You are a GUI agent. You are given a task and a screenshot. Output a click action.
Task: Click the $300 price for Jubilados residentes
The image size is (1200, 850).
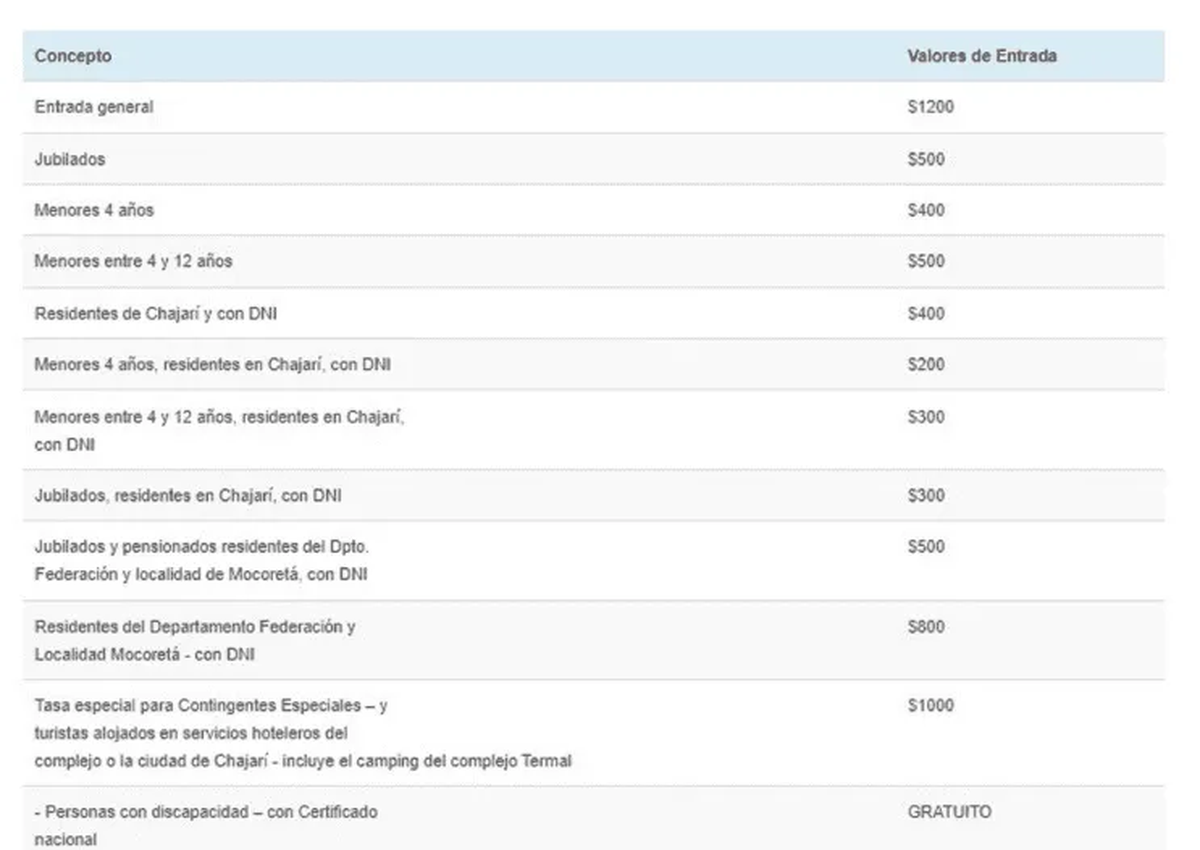pyautogui.click(x=926, y=495)
